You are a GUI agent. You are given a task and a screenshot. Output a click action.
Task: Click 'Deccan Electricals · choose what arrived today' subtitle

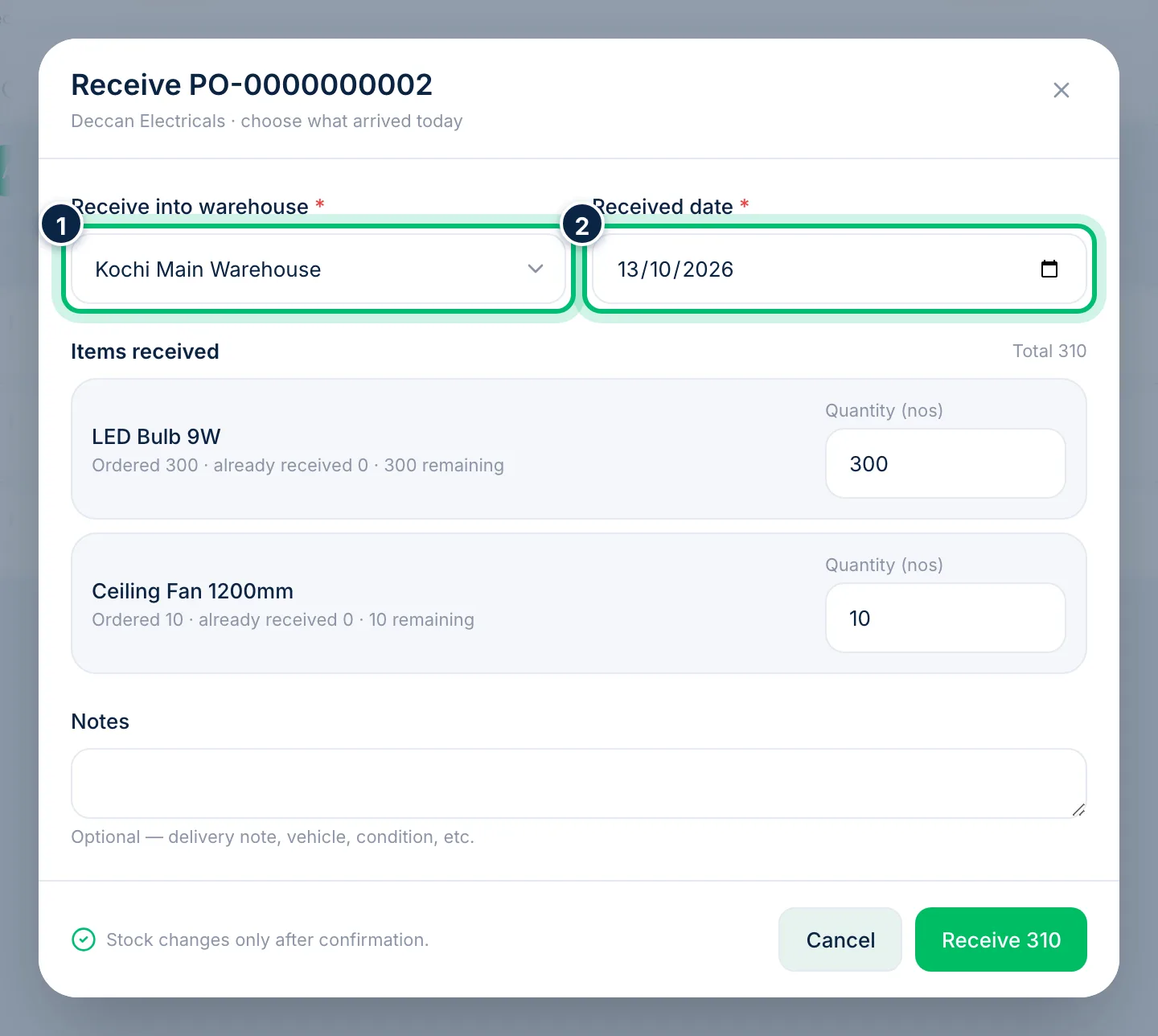point(267,121)
